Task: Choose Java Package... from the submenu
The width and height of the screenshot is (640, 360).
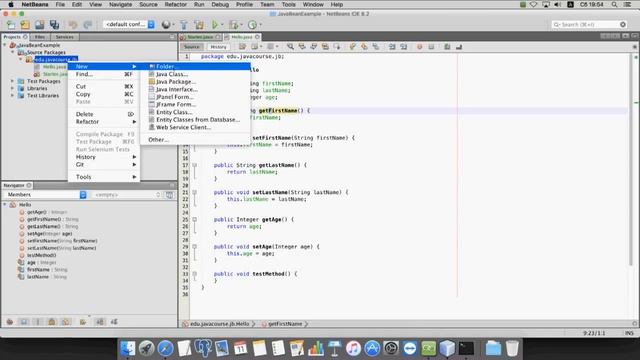Action: 195,82
